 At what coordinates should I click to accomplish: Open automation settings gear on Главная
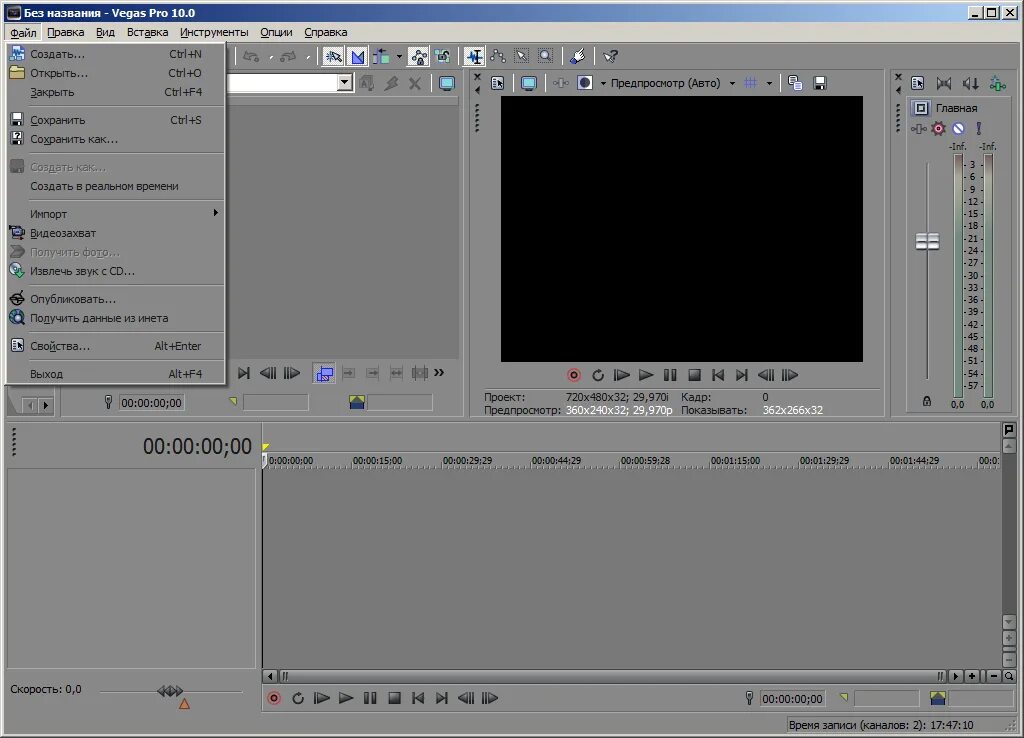coord(938,129)
